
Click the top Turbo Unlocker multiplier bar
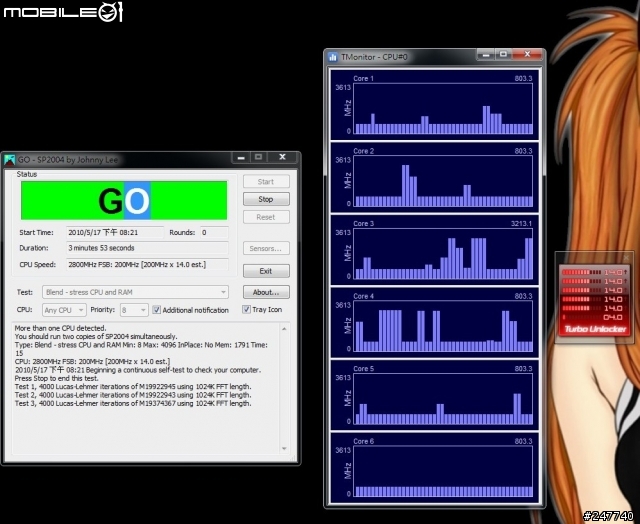(x=593, y=272)
